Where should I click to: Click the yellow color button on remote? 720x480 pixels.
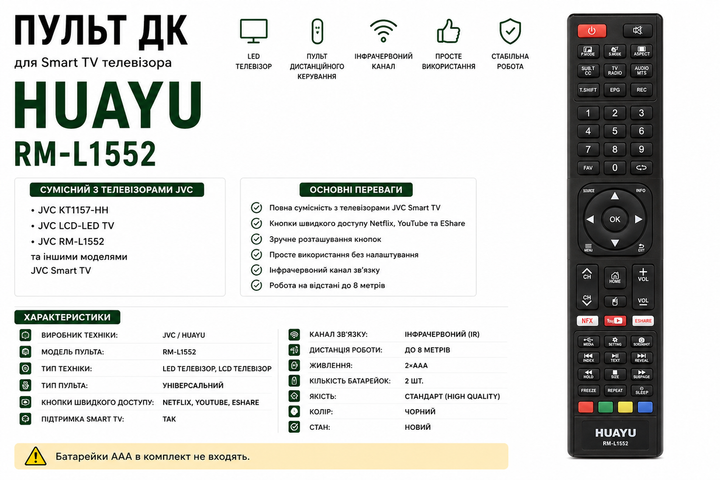(625, 407)
